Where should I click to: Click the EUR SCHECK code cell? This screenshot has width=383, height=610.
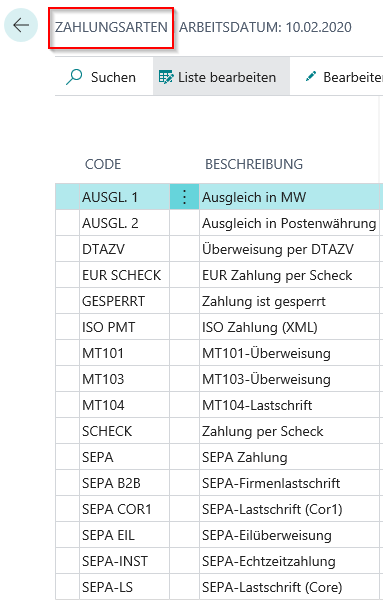pos(125,275)
